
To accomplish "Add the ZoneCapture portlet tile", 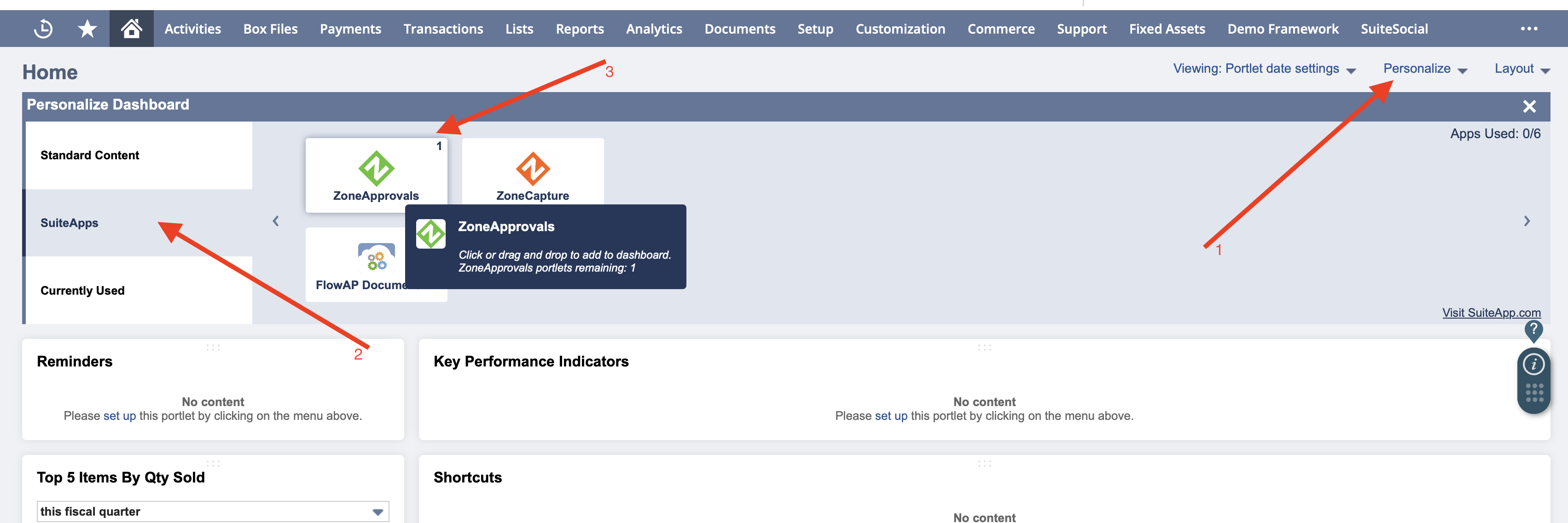I will pyautogui.click(x=533, y=172).
